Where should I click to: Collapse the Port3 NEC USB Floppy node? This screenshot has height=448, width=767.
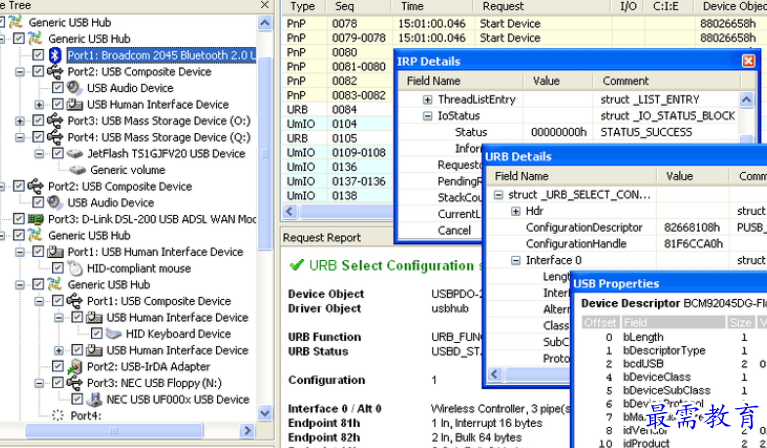(39, 383)
